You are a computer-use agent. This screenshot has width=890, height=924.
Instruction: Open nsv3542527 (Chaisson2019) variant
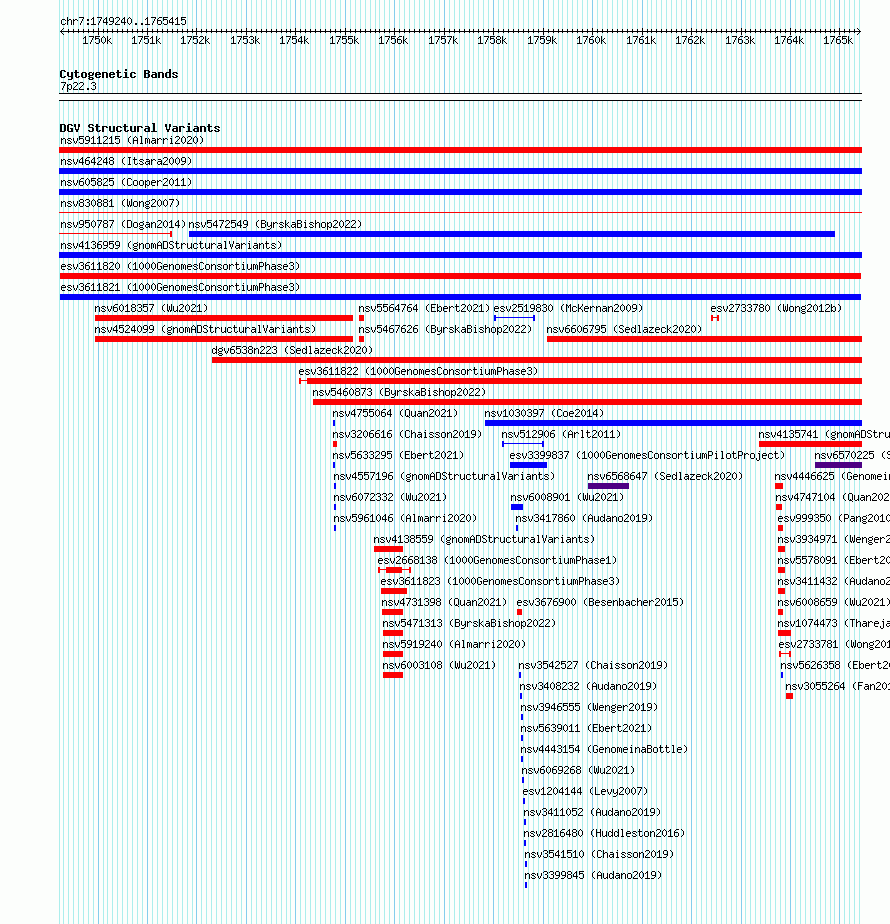pos(593,665)
